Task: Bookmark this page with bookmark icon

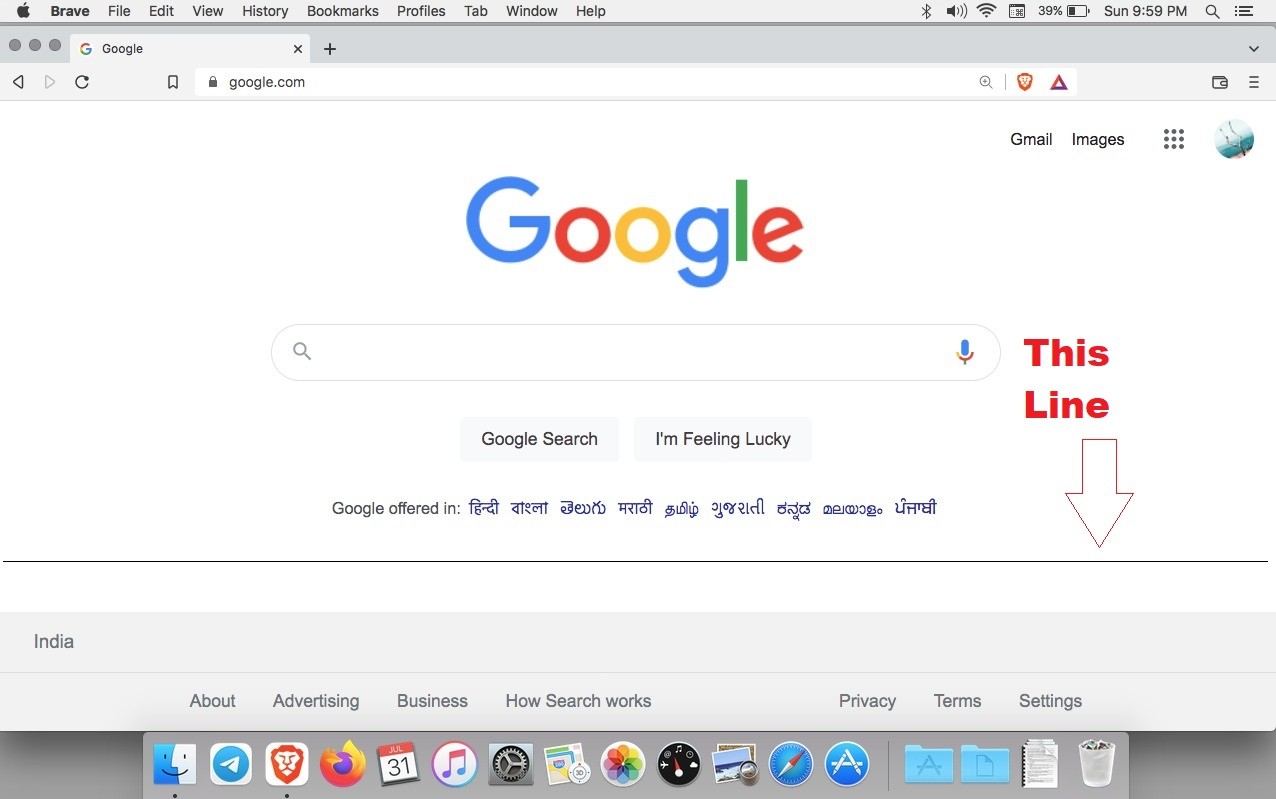Action: pyautogui.click(x=173, y=82)
